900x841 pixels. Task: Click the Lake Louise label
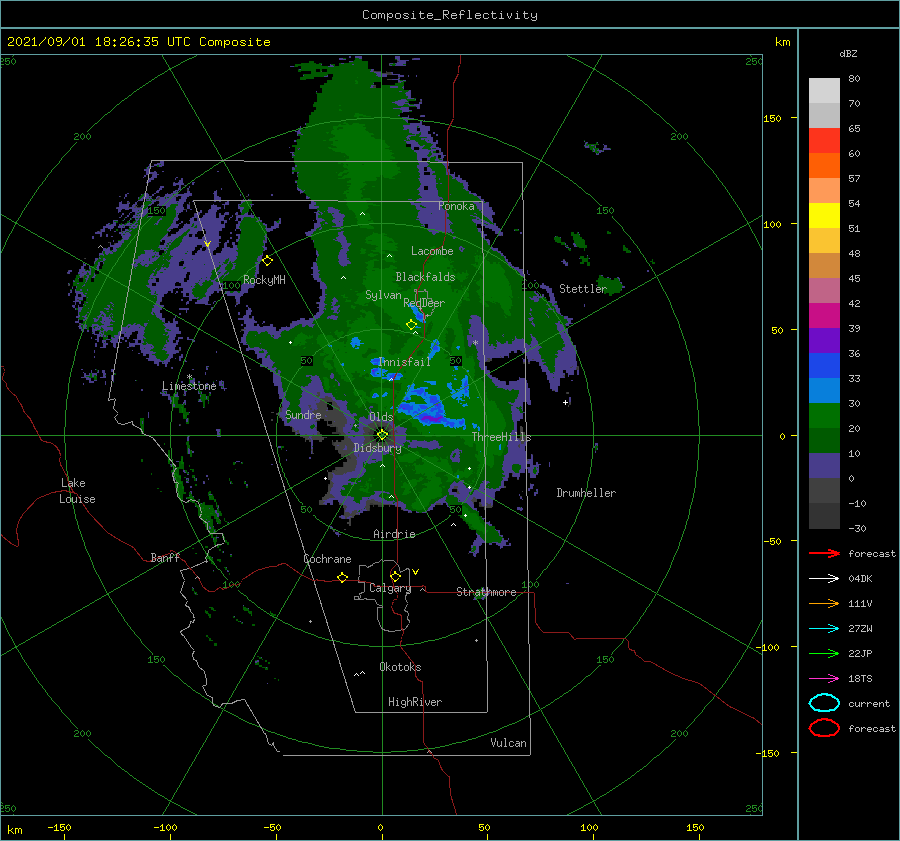(77, 491)
